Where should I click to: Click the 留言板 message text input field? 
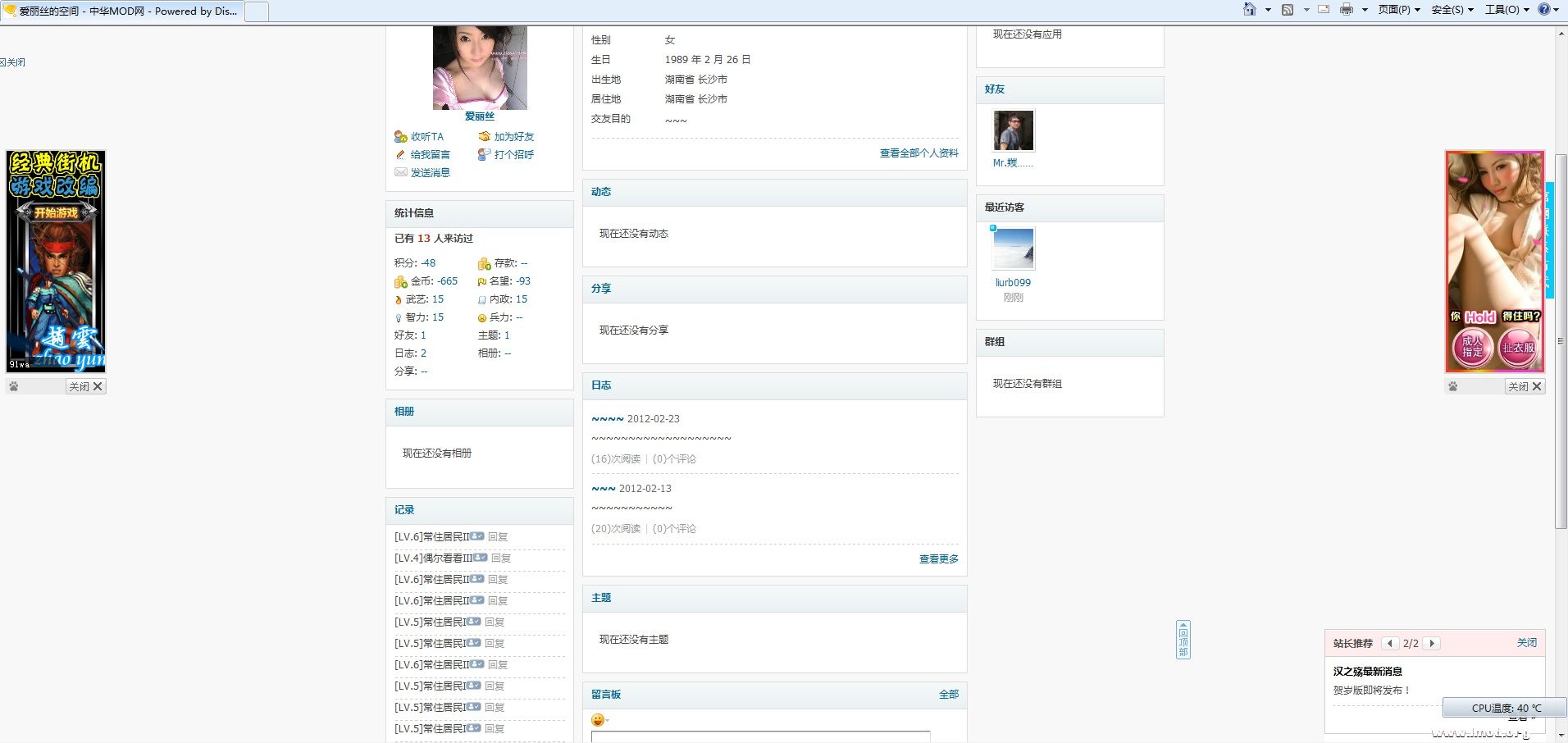coord(760,736)
